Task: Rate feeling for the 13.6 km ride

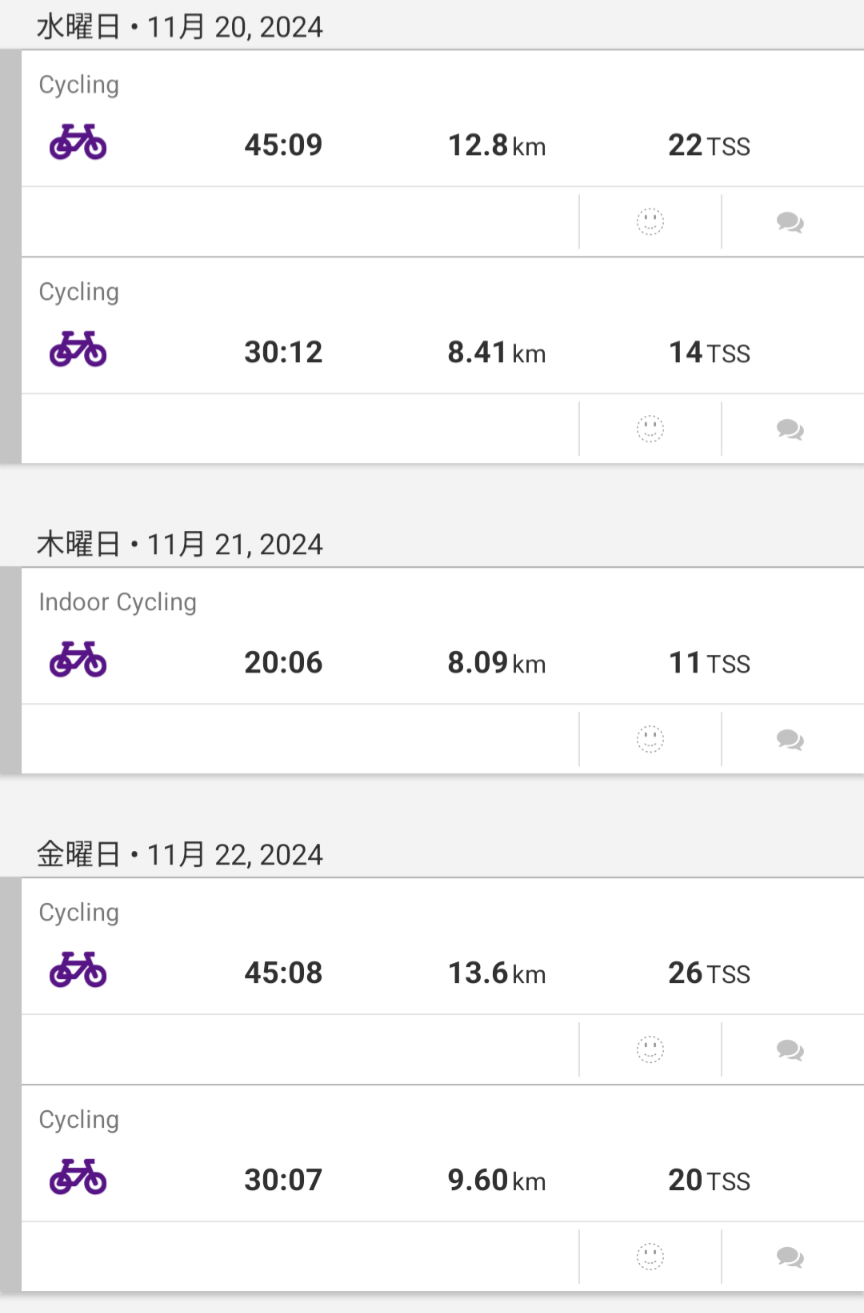Action: point(650,1049)
